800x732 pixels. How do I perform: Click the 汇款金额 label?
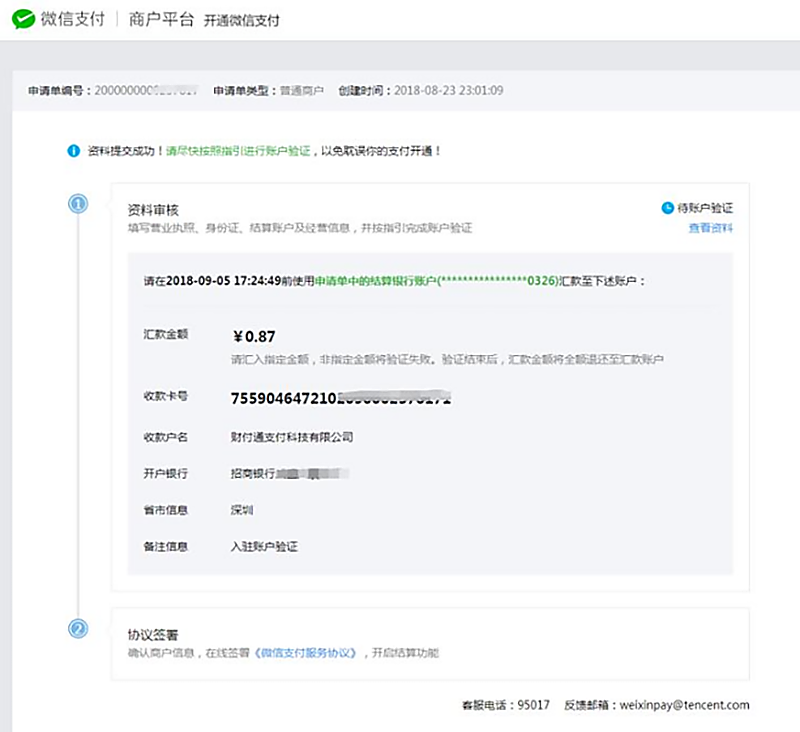(166, 334)
